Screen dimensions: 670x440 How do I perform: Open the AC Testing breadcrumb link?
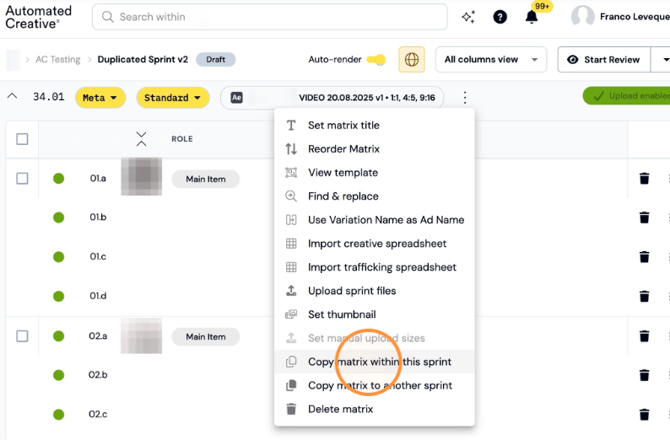58,59
